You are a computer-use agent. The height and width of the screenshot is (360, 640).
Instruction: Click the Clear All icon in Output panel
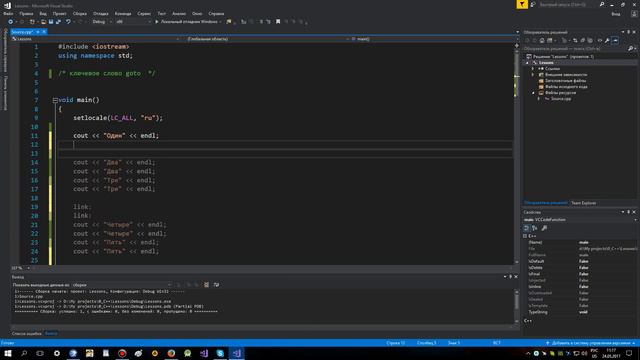207,285
